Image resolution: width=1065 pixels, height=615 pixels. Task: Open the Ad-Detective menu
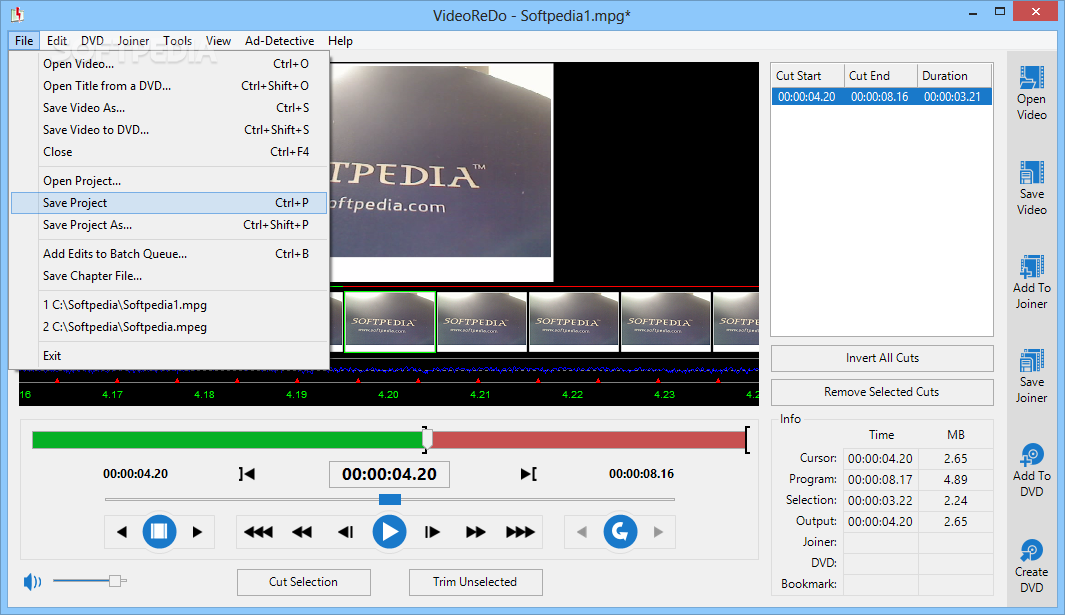point(279,41)
